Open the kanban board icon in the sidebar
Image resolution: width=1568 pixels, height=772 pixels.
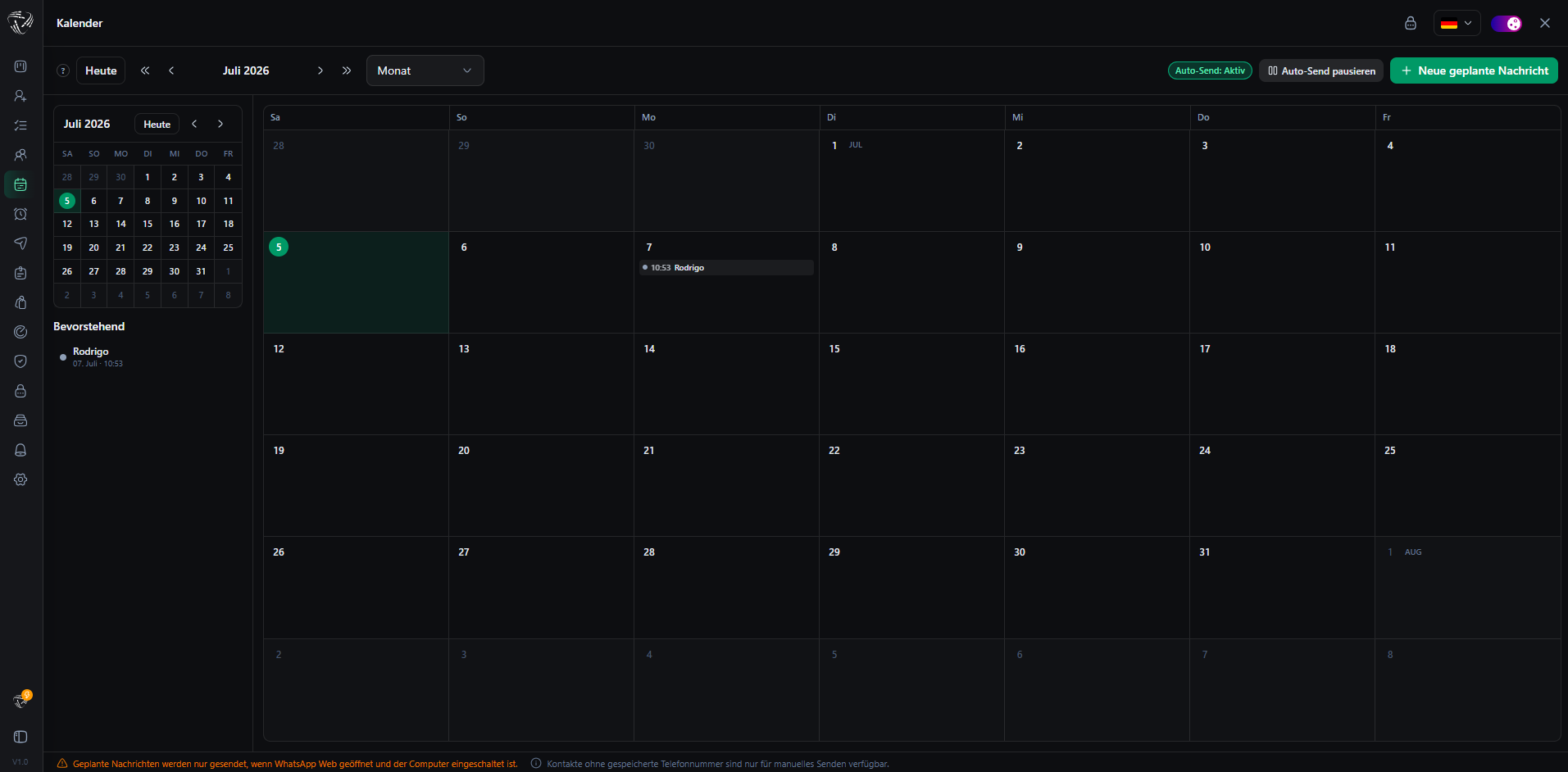[20, 66]
